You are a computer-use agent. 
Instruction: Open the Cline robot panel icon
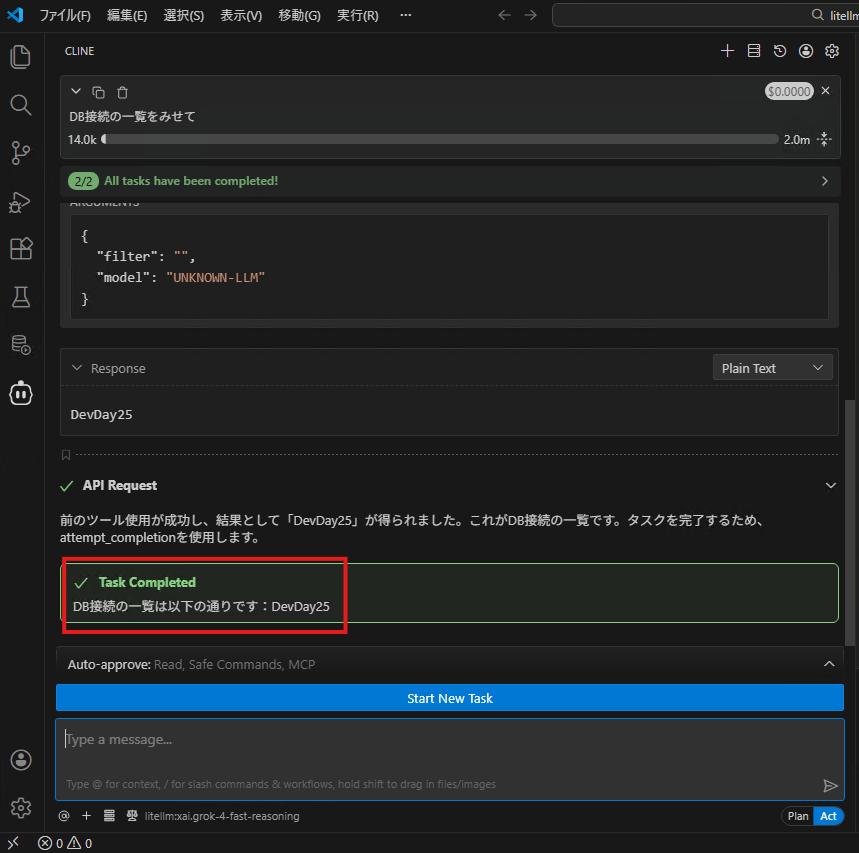coord(20,393)
